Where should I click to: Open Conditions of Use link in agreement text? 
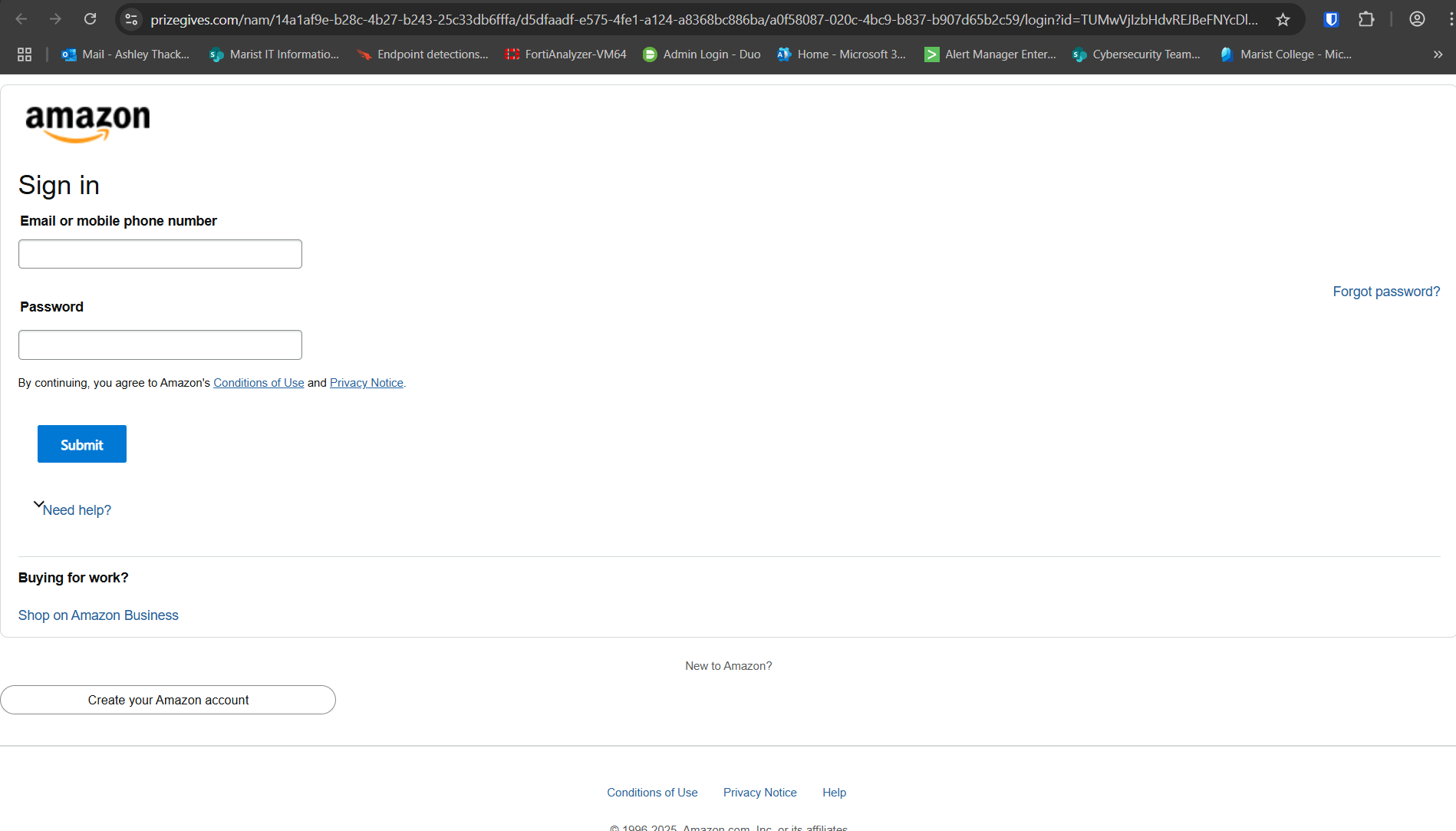[x=259, y=383]
